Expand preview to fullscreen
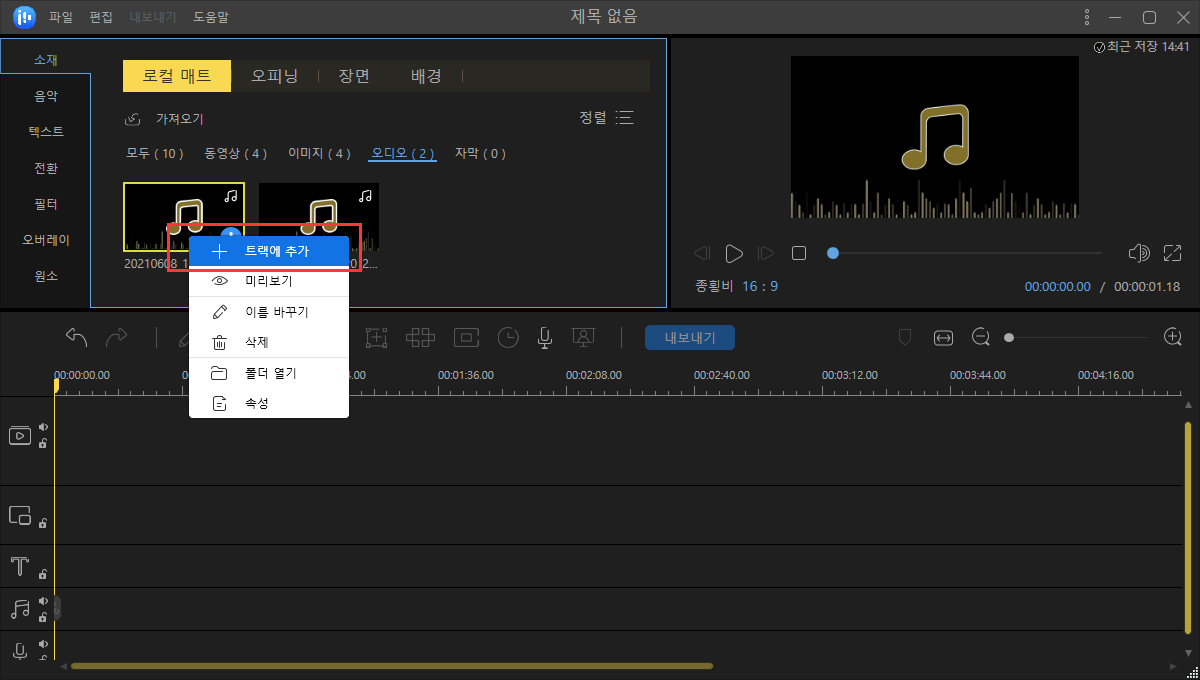The width and height of the screenshot is (1200, 680). point(1172,253)
